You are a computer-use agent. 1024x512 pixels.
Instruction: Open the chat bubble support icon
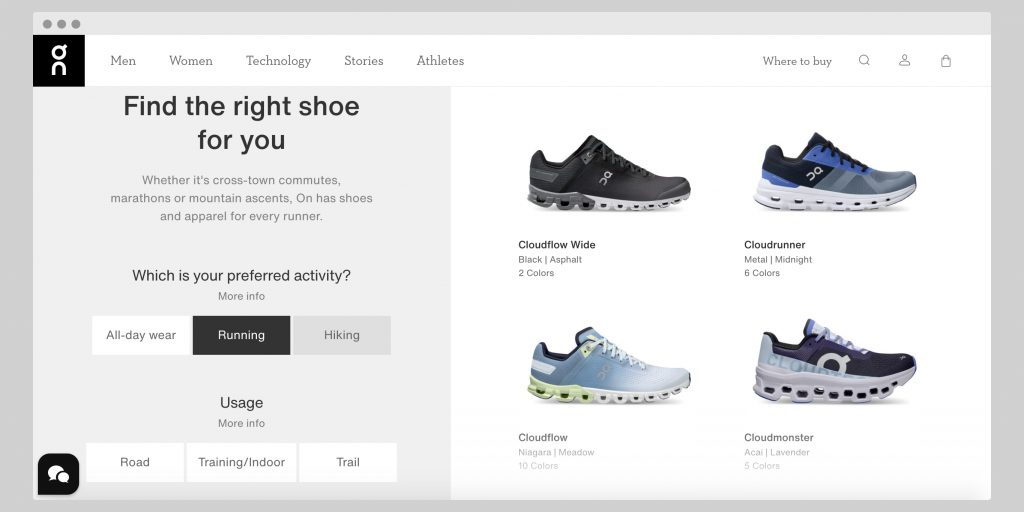(59, 474)
